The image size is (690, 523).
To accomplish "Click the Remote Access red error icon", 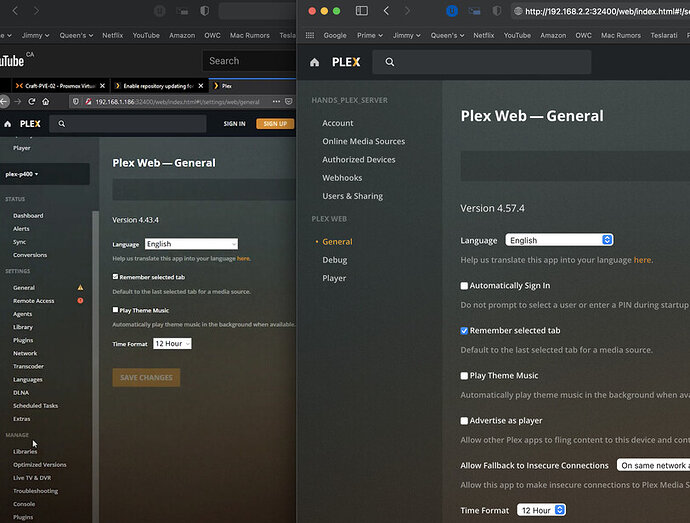I will click(x=81, y=301).
